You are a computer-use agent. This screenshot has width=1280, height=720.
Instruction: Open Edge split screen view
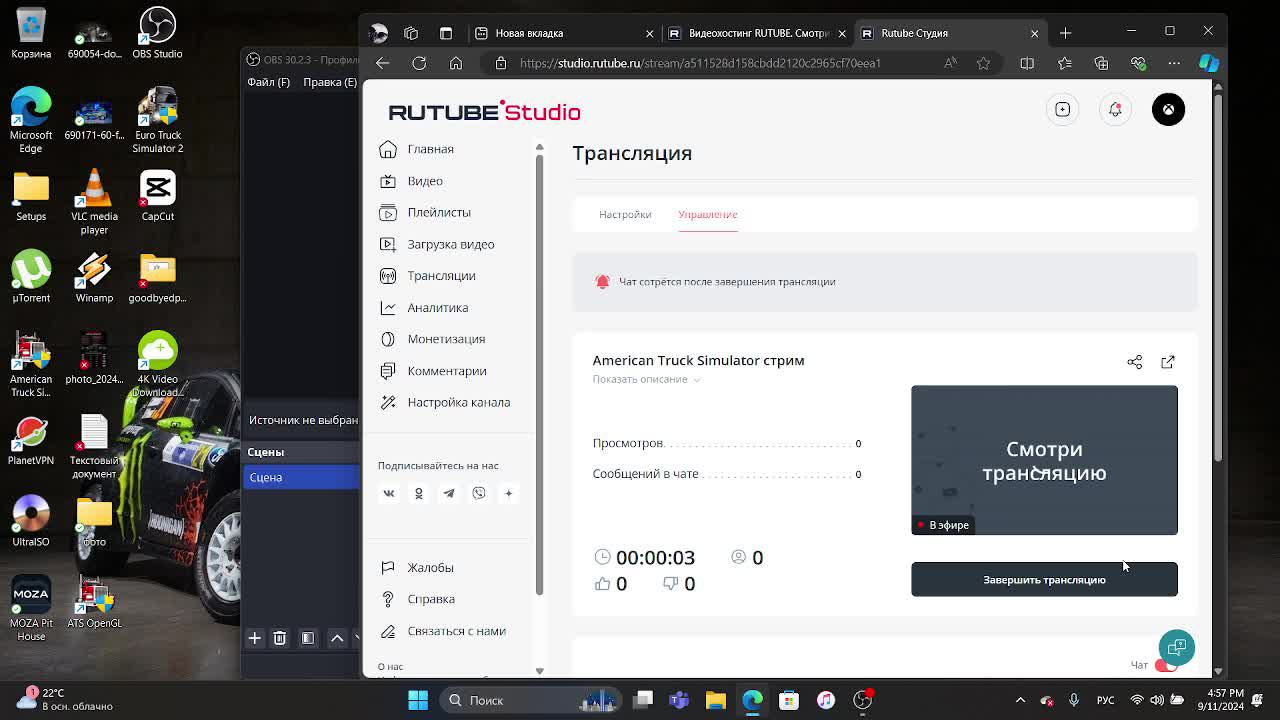coord(1027,63)
